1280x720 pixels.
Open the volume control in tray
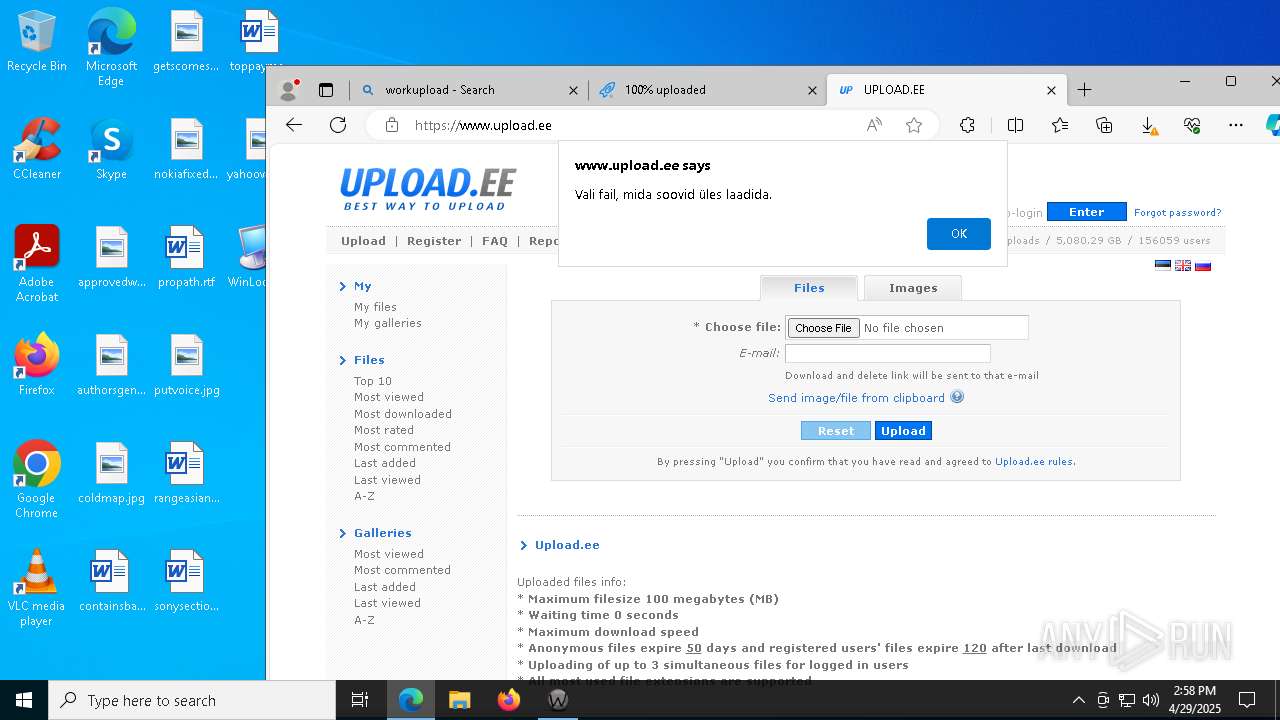[x=1151, y=700]
